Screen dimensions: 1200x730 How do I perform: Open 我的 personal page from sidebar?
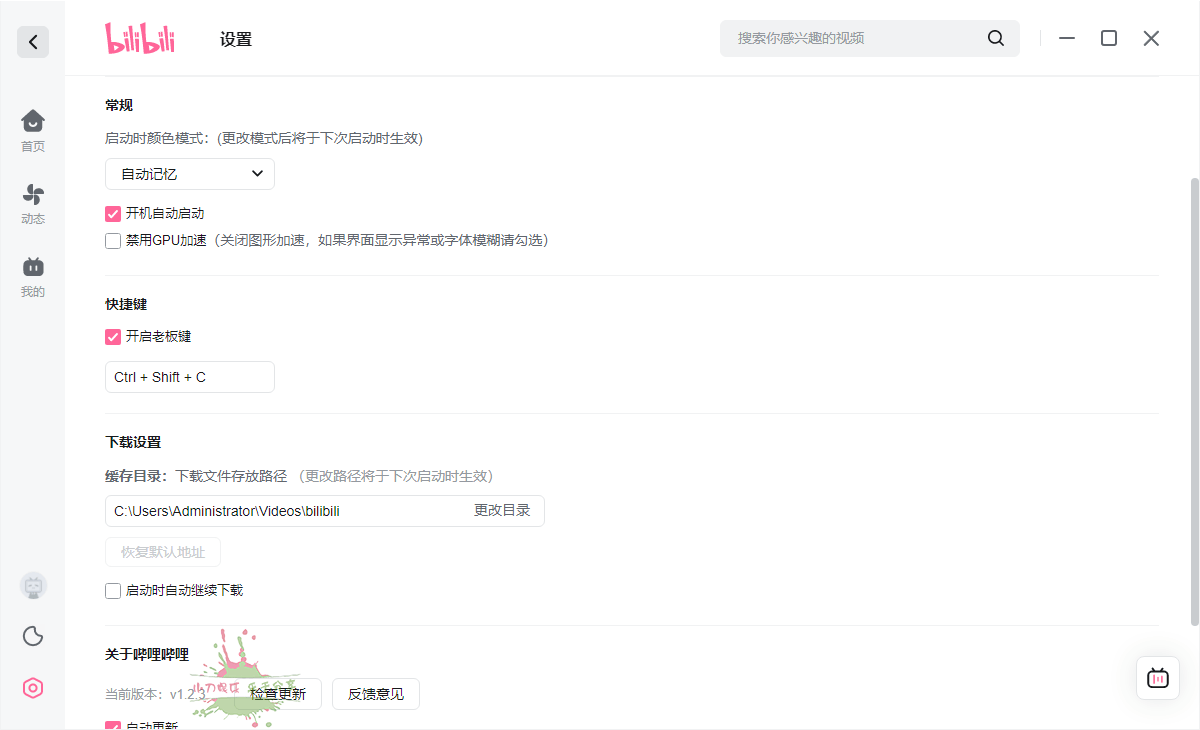click(32, 275)
